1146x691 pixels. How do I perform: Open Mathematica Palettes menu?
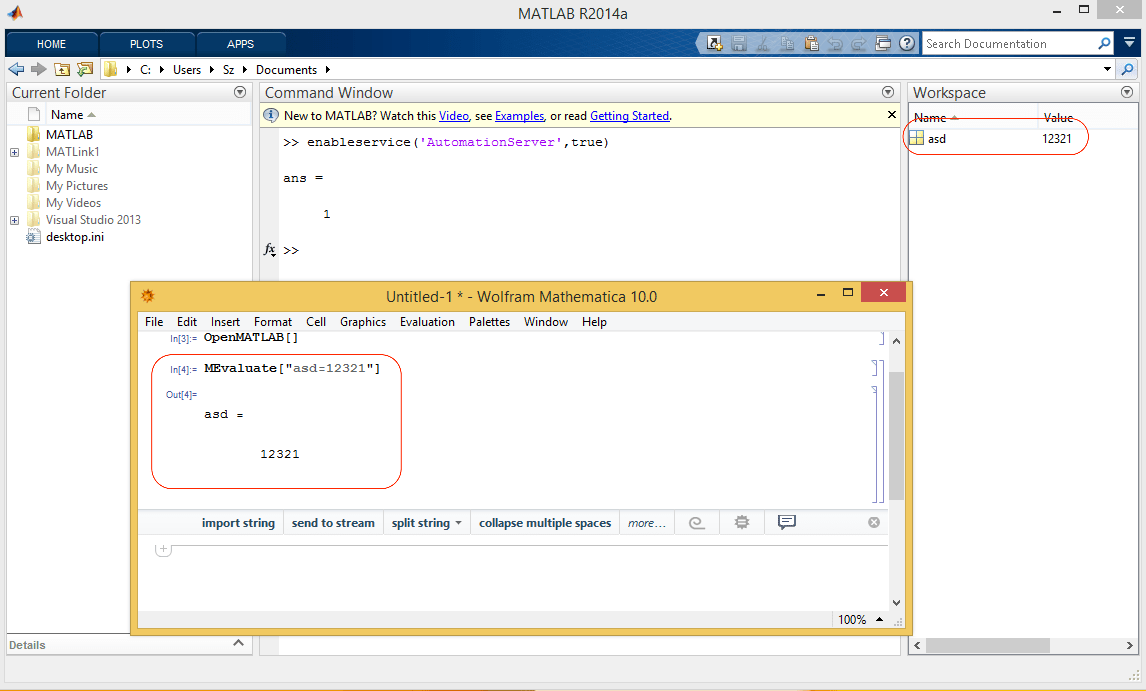pyautogui.click(x=489, y=322)
